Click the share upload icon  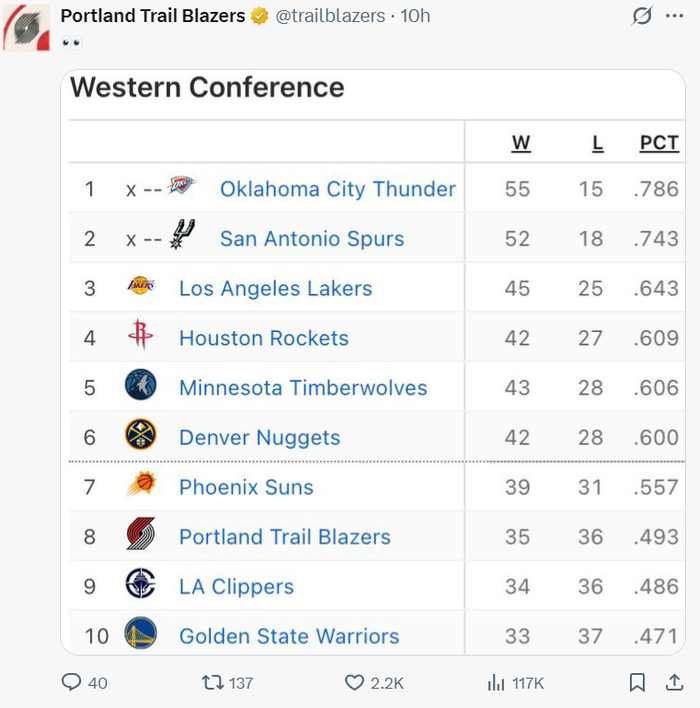tap(673, 682)
